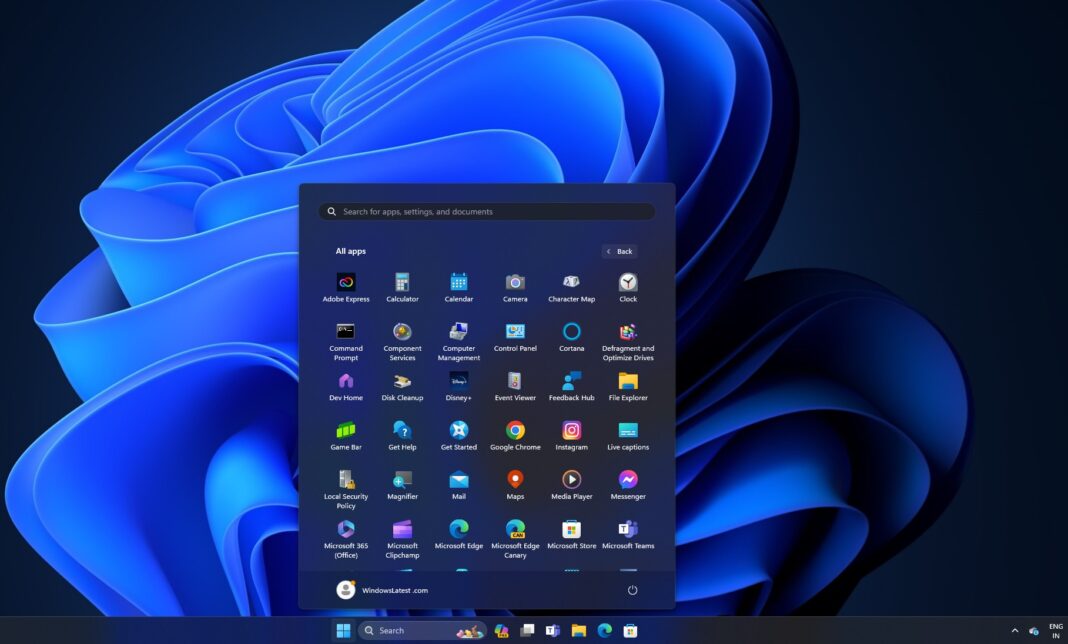Show hidden system tray icons
Image resolution: width=1068 pixels, height=644 pixels.
(1014, 630)
